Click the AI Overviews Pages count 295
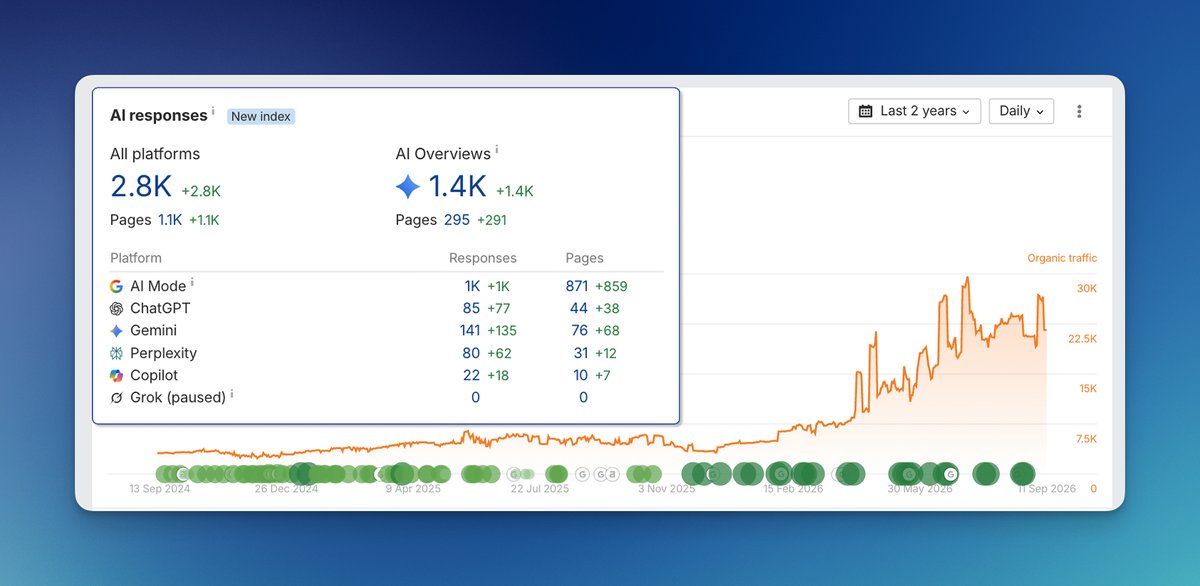This screenshot has width=1200, height=586. pos(457,220)
